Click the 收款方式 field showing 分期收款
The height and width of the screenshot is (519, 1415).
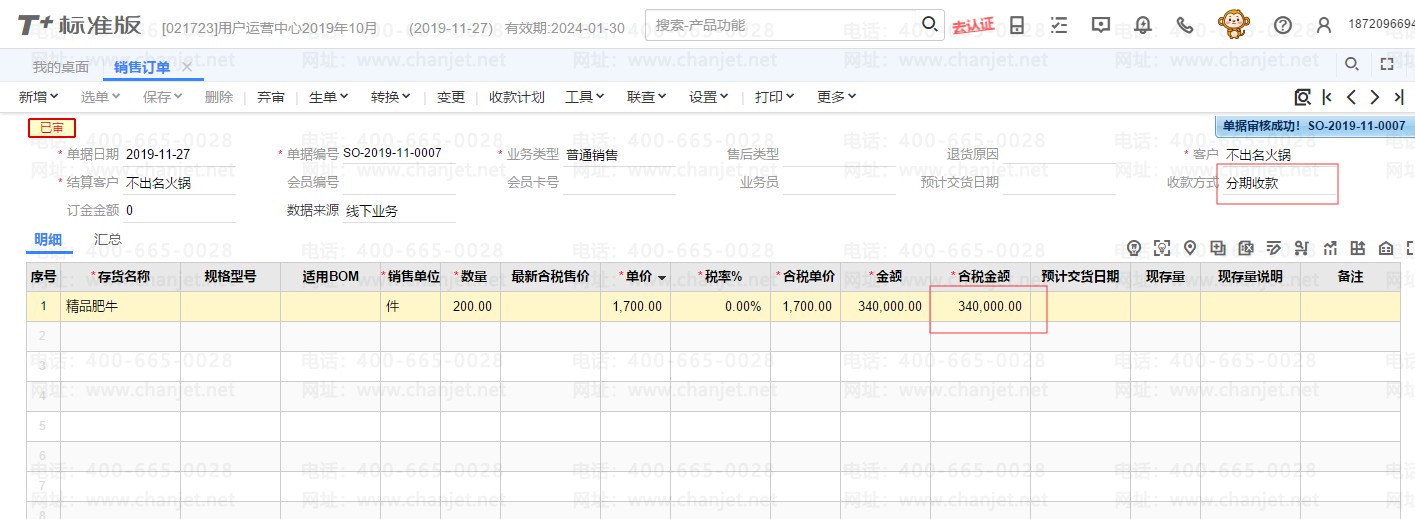(1280, 184)
